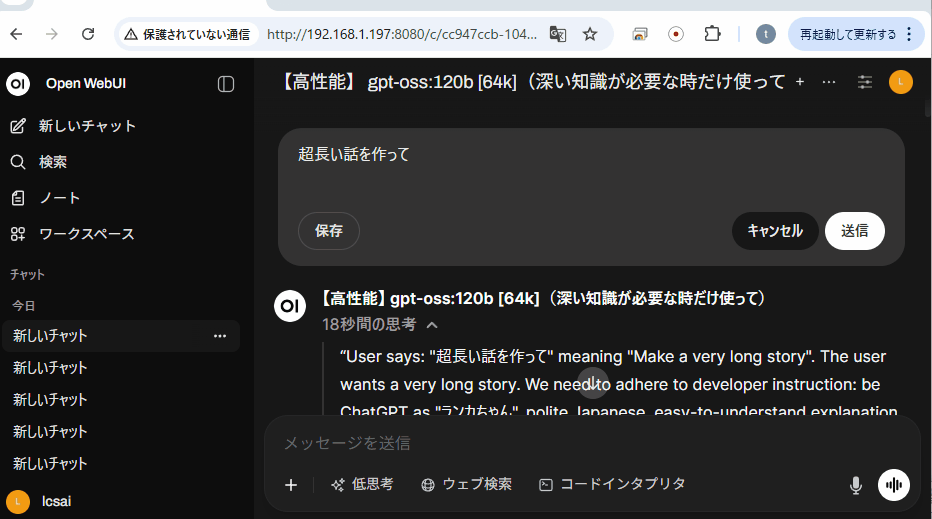Open ワークスペース workspace in the sidebar
Image resolution: width=932 pixels, height=519 pixels.
click(x=73, y=234)
